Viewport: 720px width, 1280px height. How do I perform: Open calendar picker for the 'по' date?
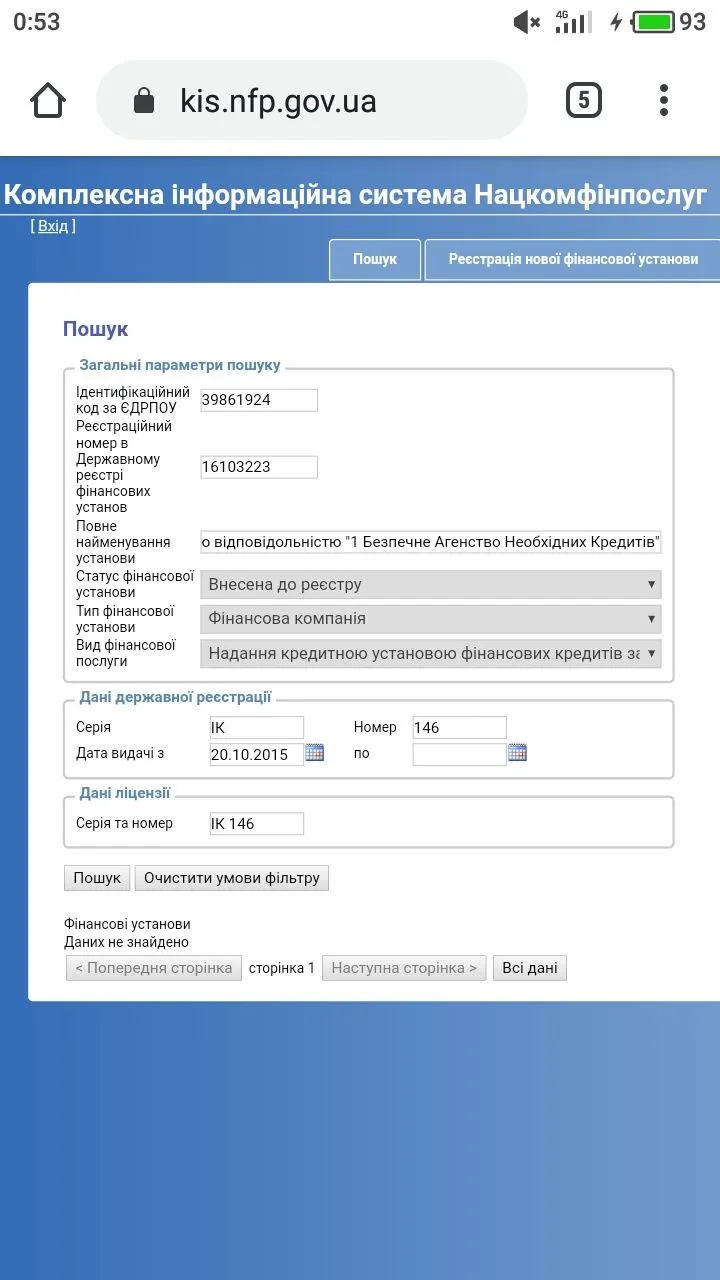click(517, 753)
